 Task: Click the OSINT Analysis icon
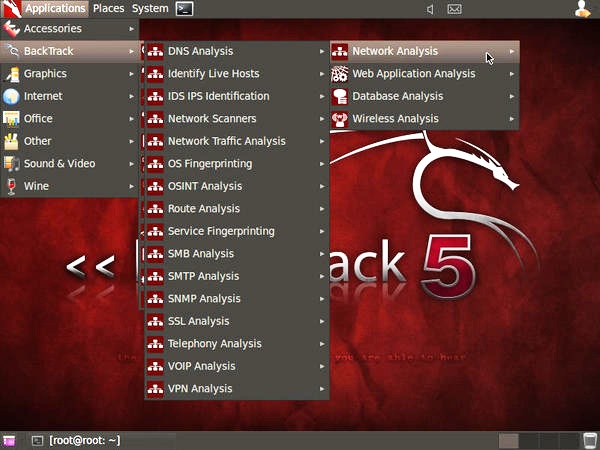(x=155, y=186)
